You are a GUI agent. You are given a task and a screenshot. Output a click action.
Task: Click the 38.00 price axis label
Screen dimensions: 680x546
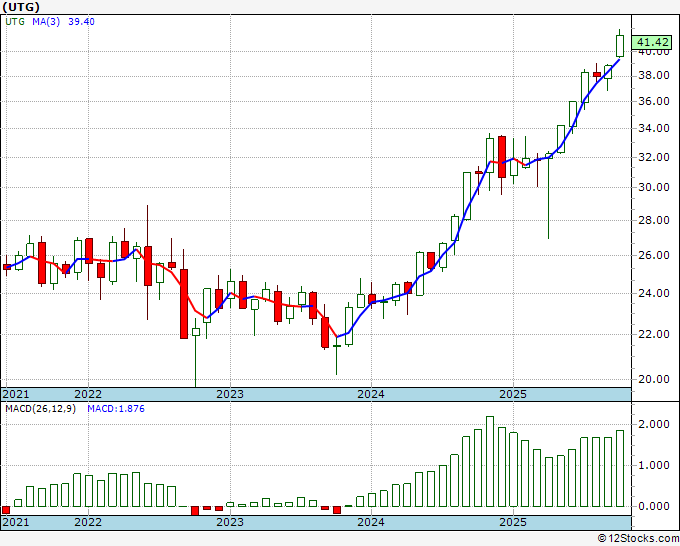tap(654, 75)
